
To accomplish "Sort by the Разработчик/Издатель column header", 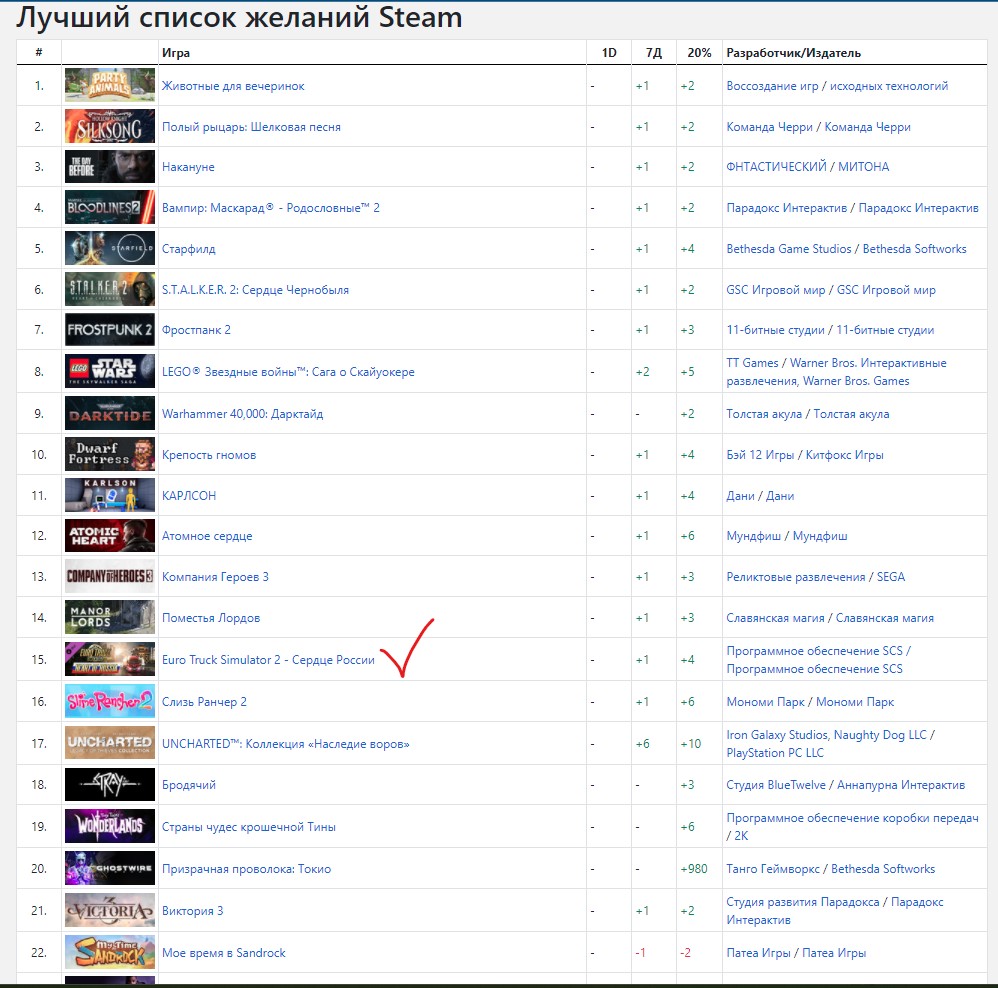I will (x=794, y=53).
